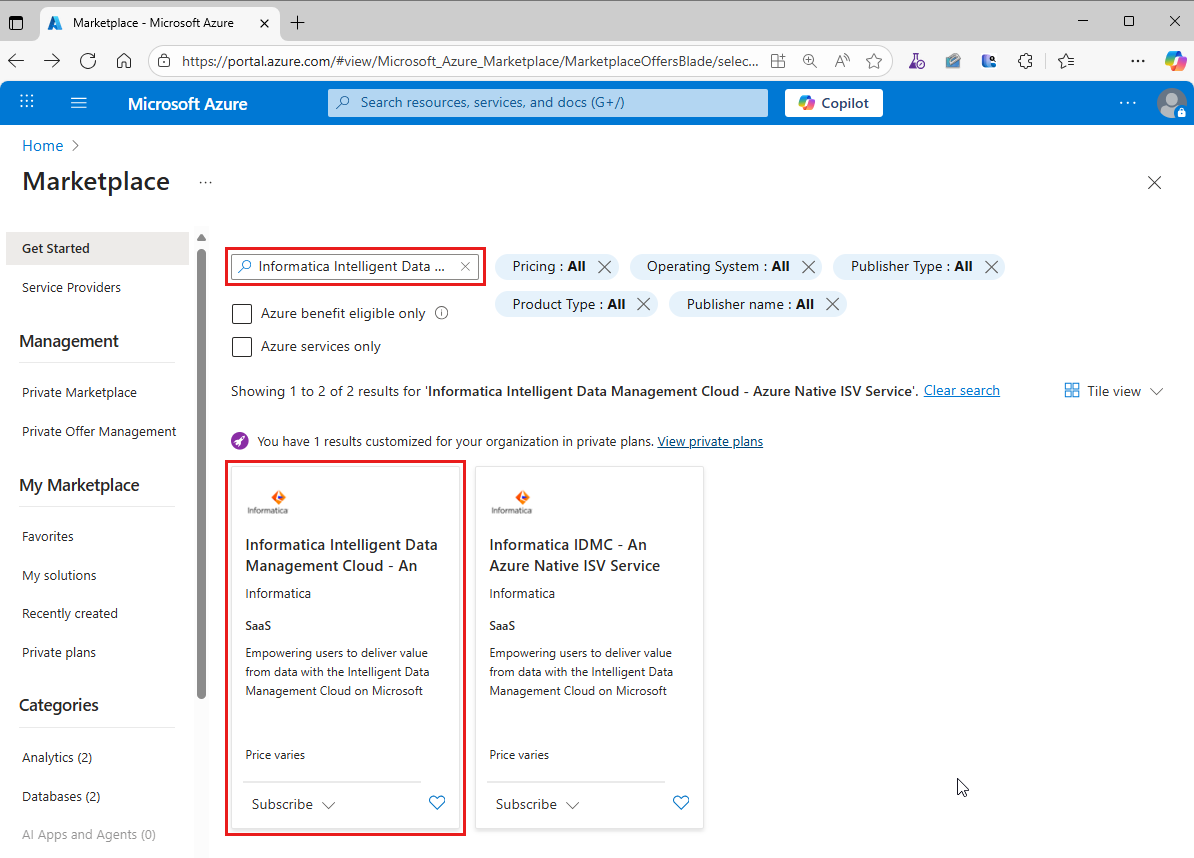This screenshot has height=858, width=1194.
Task: Click the hamburger menu beside Microsoft Azure
Action: (x=78, y=102)
